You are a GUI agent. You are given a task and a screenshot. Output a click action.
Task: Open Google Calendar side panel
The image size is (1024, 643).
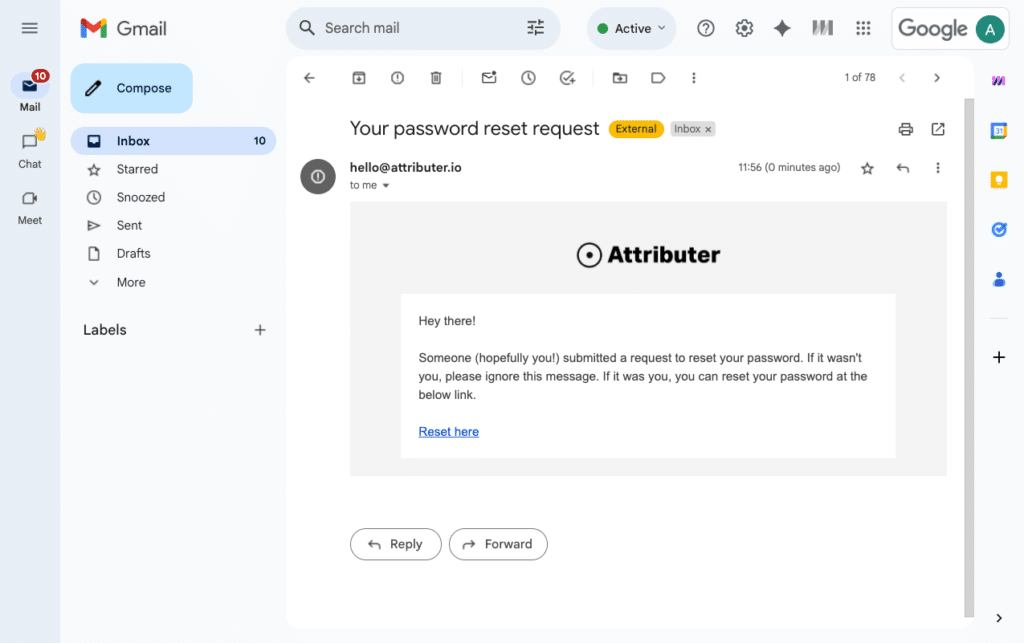click(x=999, y=131)
